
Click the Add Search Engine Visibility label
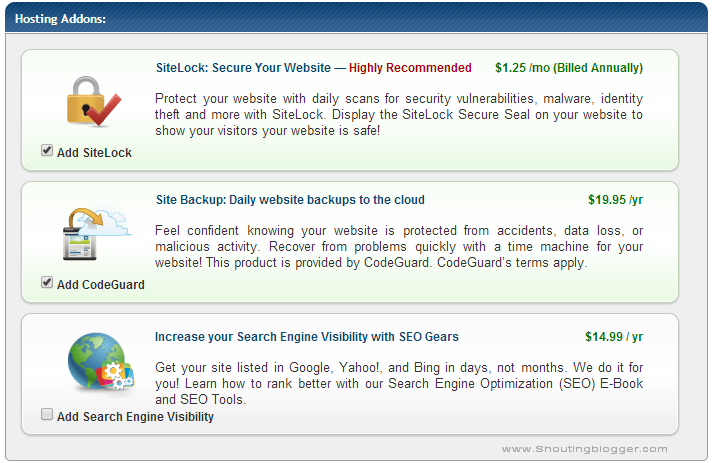[135, 417]
